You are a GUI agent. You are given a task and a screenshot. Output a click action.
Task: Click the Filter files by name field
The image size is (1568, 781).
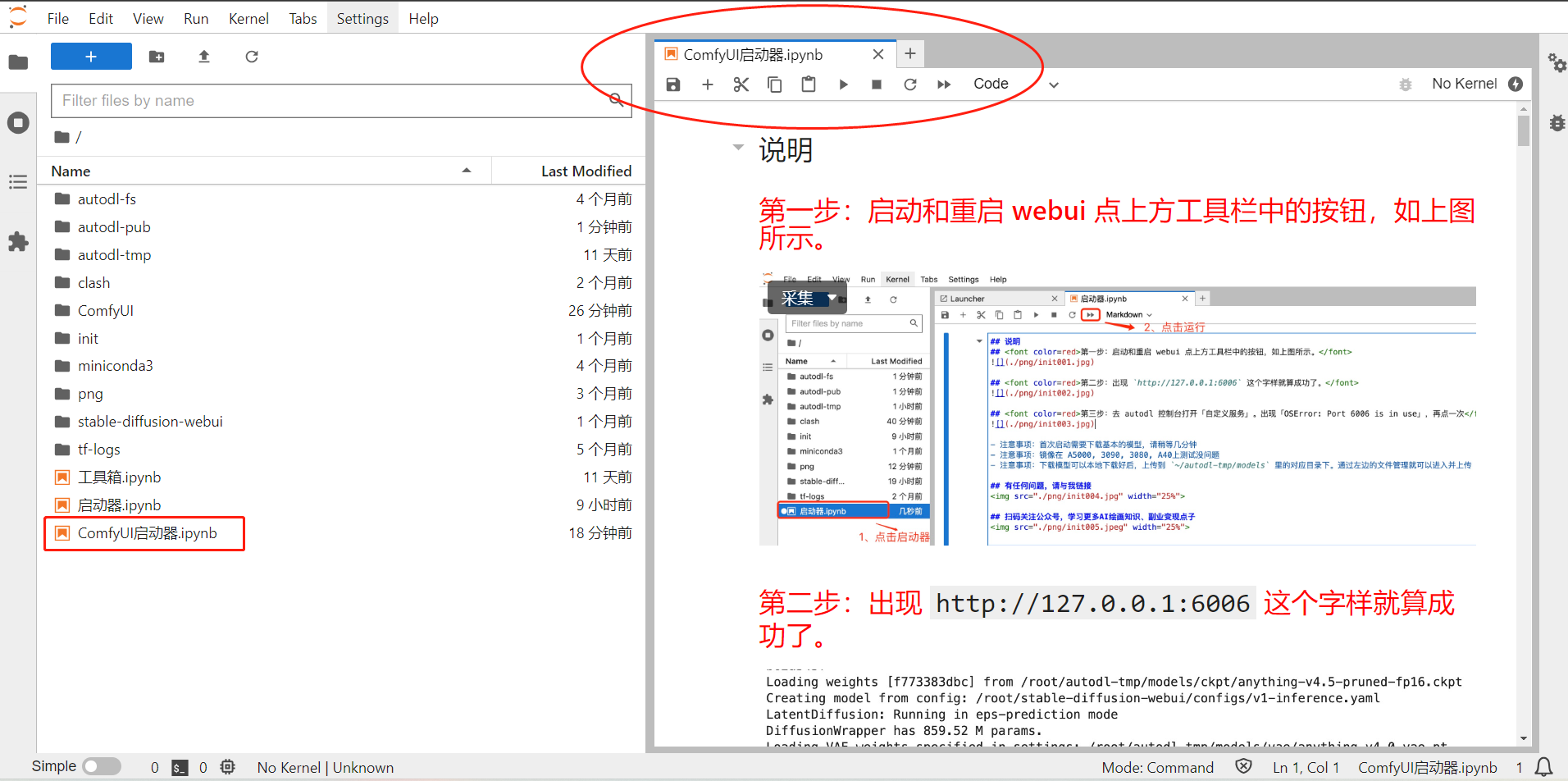click(x=341, y=101)
